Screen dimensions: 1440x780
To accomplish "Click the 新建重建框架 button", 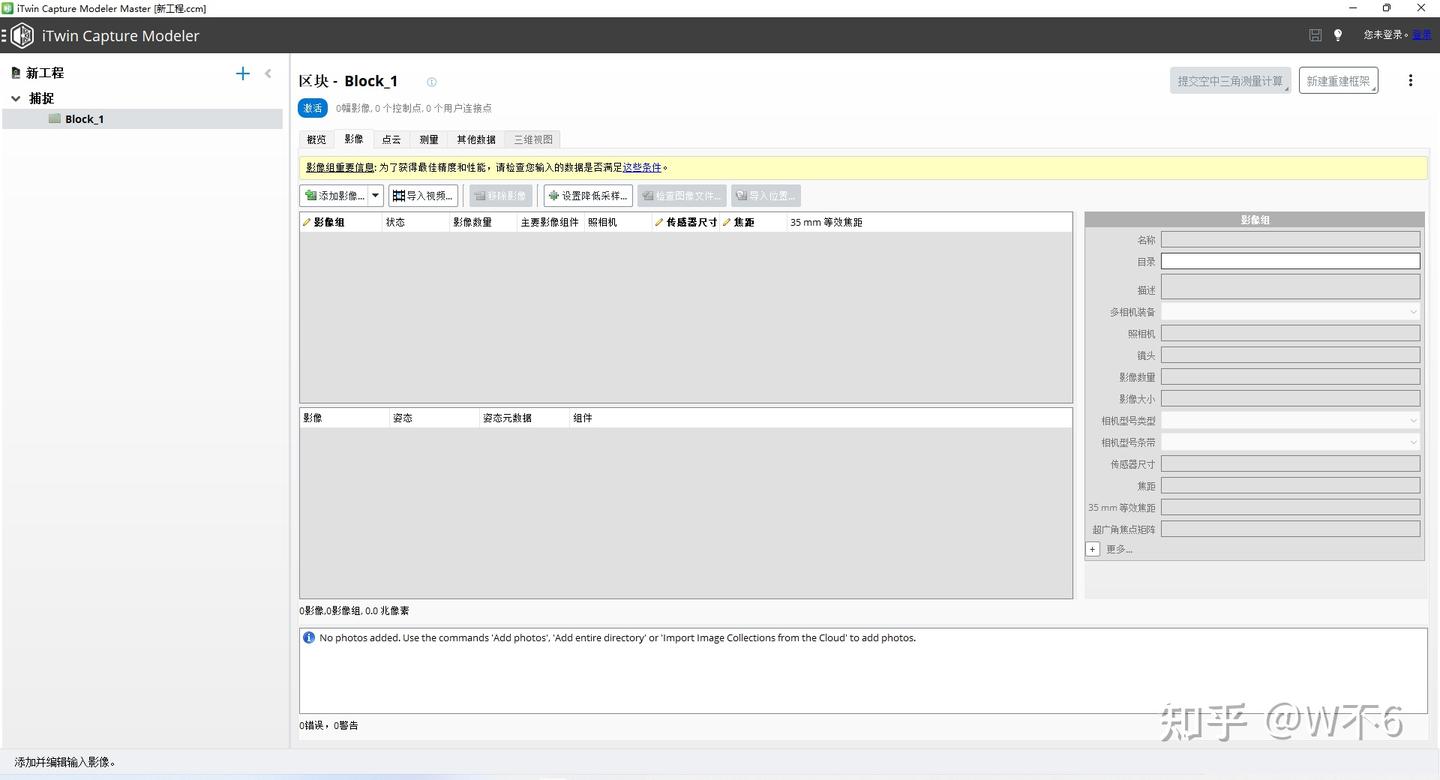I will [1338, 80].
